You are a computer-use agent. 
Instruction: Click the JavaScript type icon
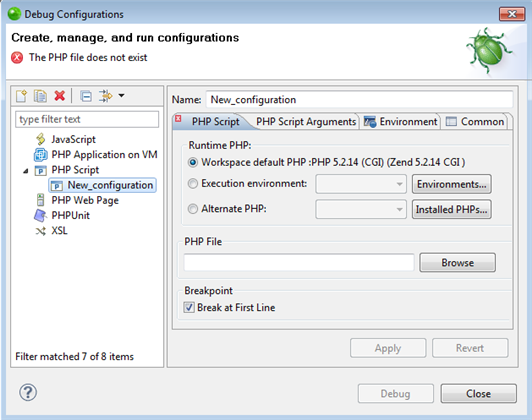click(40, 139)
